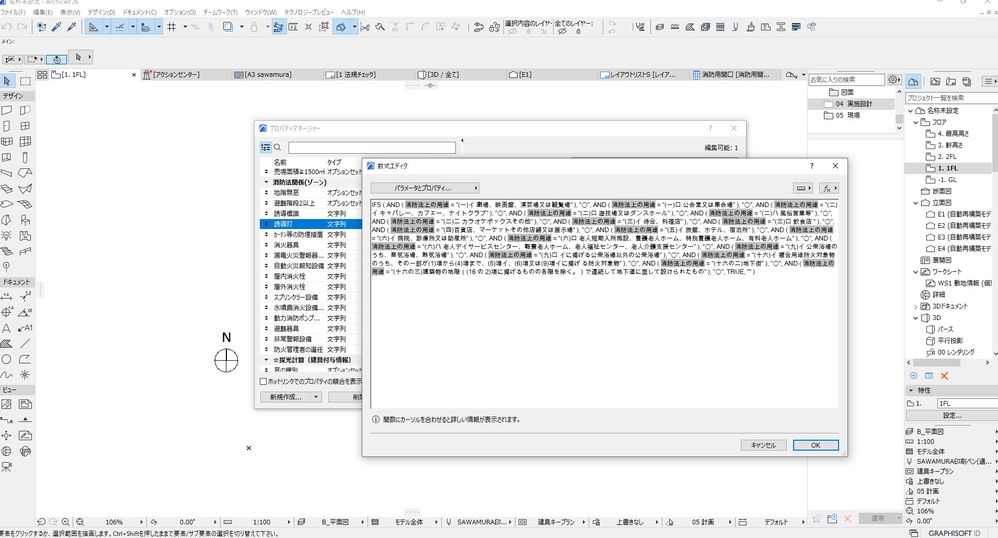This screenshot has width=998, height=538.
Task: Select the Hotspot tool in the toolbox
Action: tap(25, 375)
